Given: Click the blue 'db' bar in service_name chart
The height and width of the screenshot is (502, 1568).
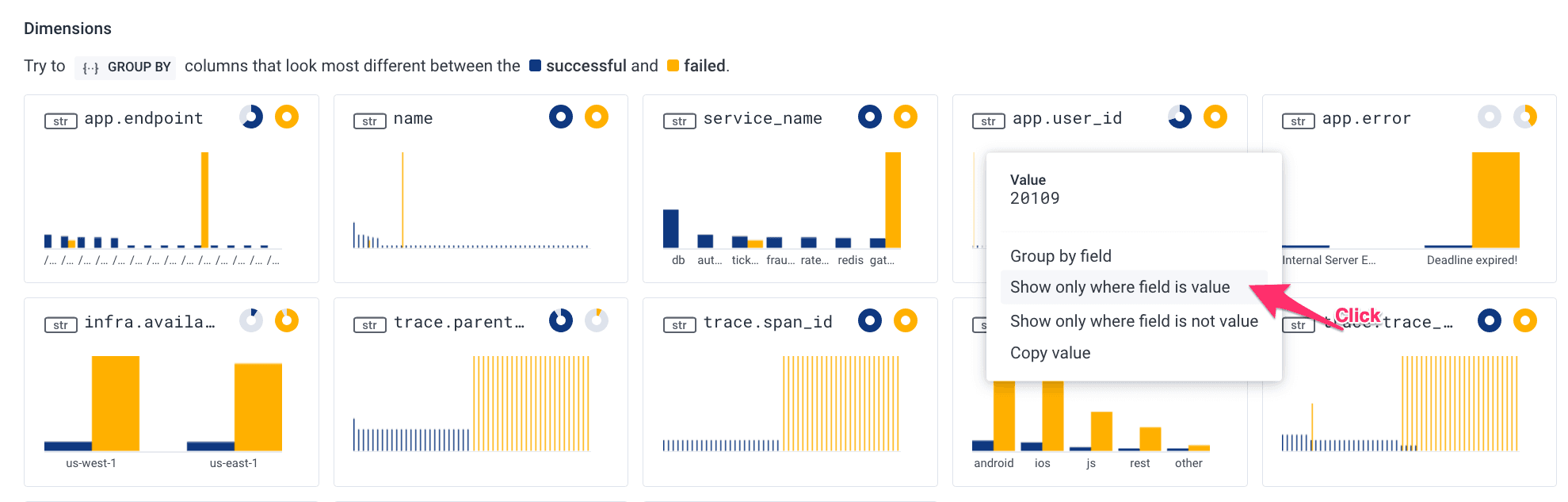Looking at the screenshot, I should coord(671,228).
